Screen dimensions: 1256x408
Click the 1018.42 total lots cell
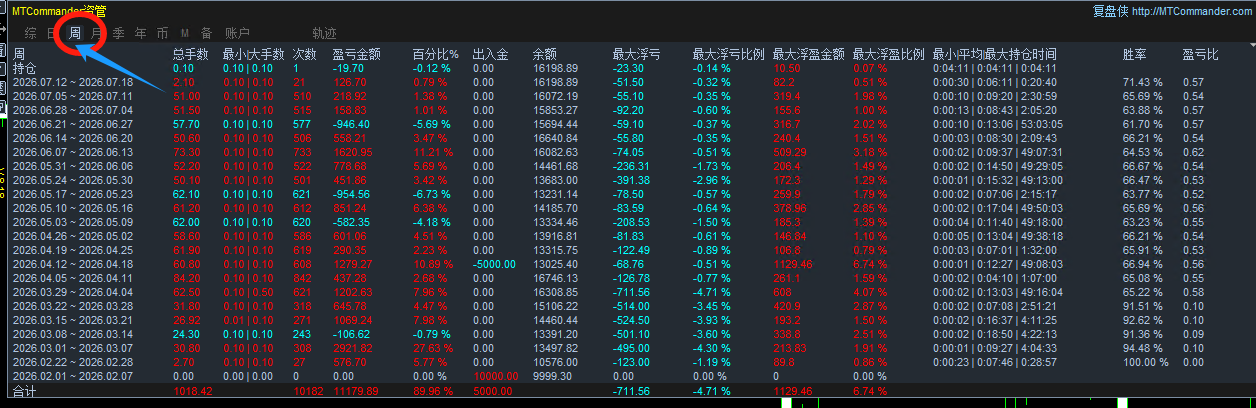pos(191,390)
